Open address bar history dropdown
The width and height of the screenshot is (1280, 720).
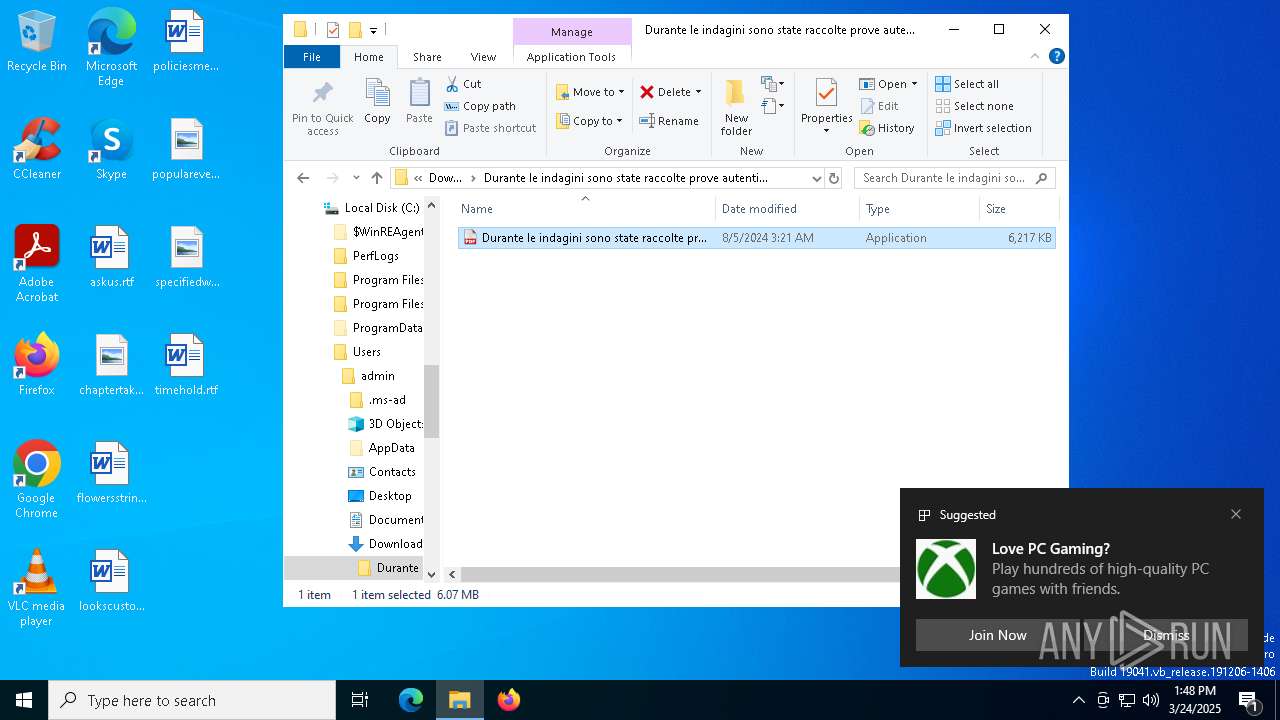[817, 178]
